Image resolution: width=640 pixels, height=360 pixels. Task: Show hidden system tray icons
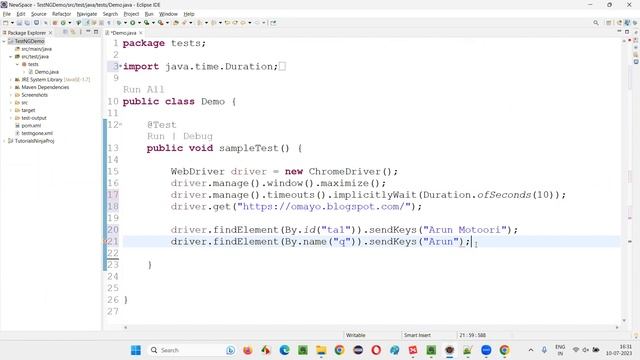click(531, 350)
